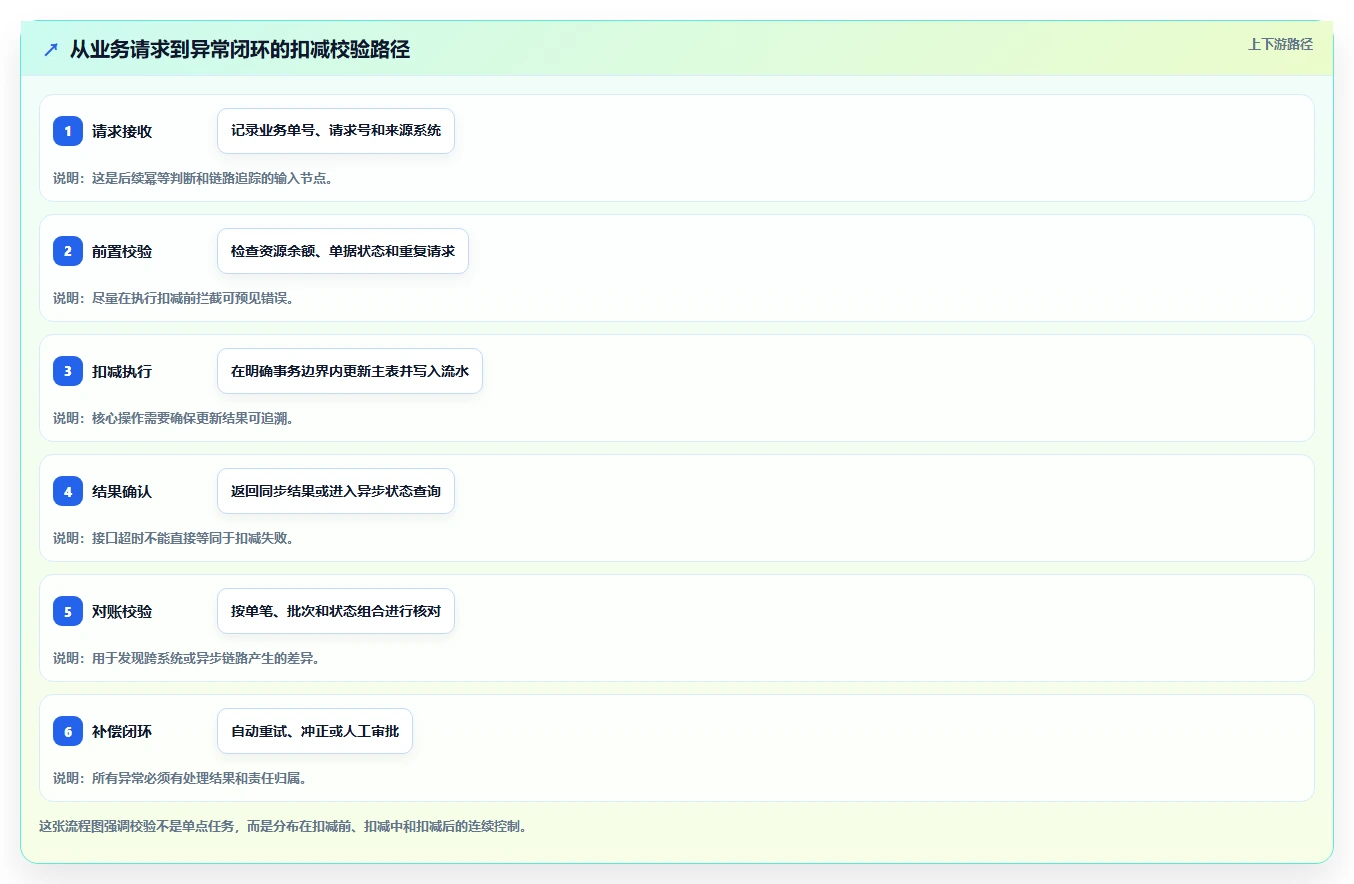Click the 上下游路径 label in the header

click(1280, 44)
